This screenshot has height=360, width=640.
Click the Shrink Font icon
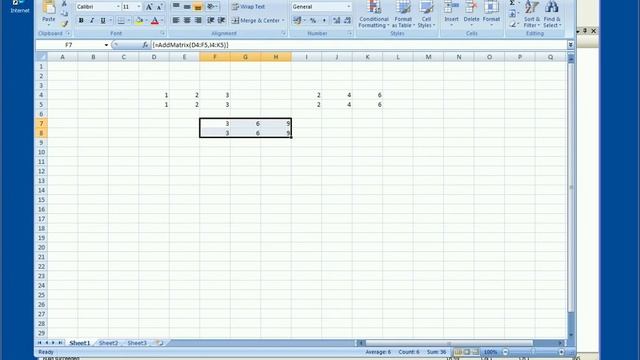click(160, 7)
